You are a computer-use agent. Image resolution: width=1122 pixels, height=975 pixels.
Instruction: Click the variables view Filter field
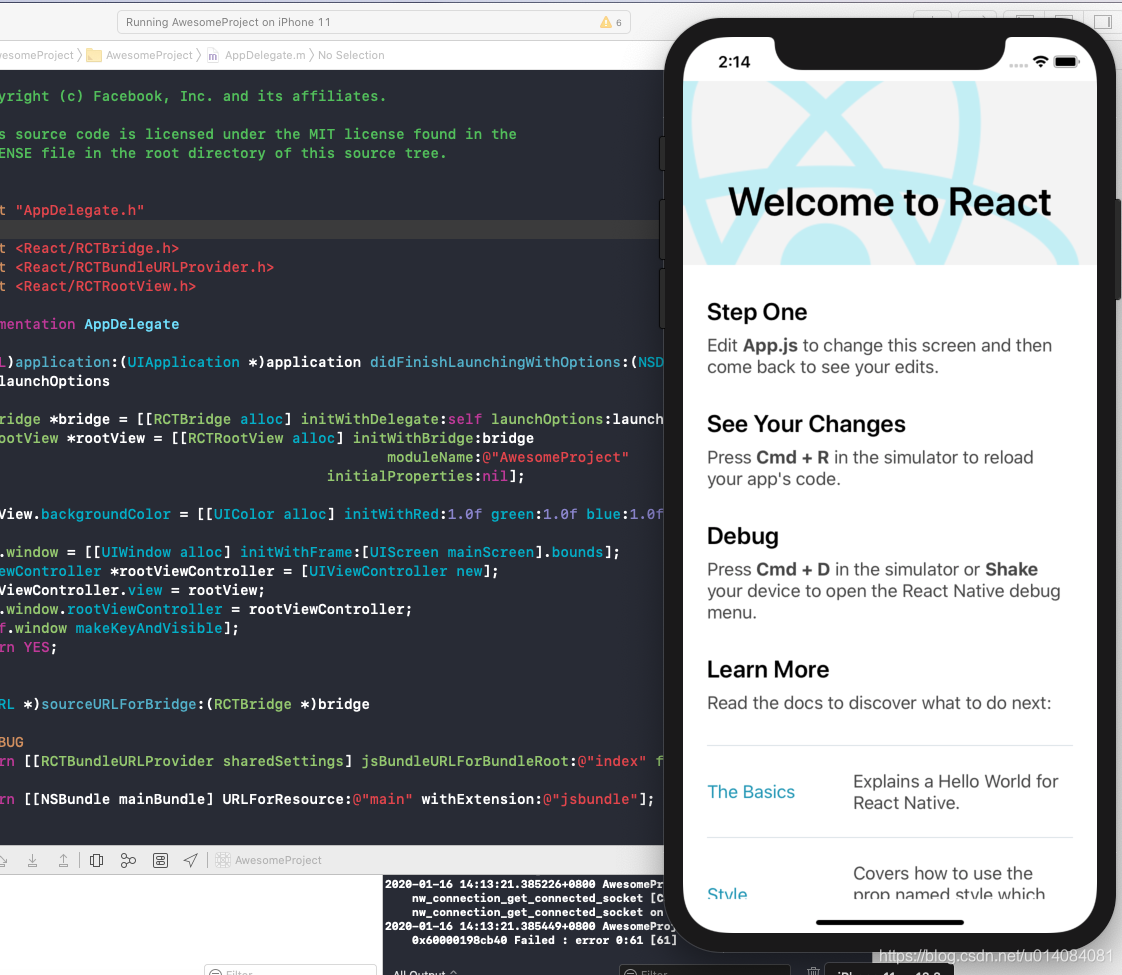coord(290,970)
